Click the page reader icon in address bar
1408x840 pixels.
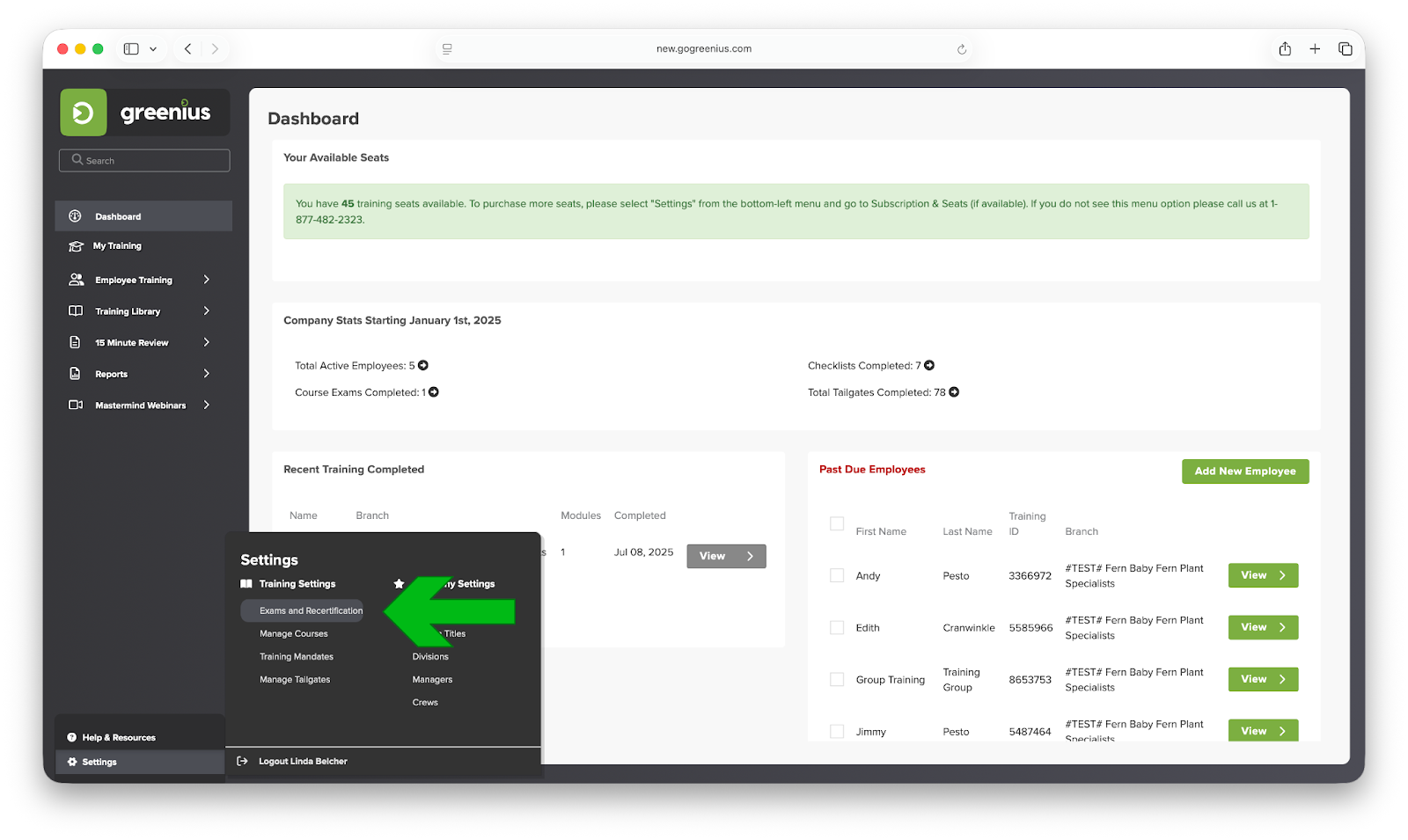pos(447,49)
